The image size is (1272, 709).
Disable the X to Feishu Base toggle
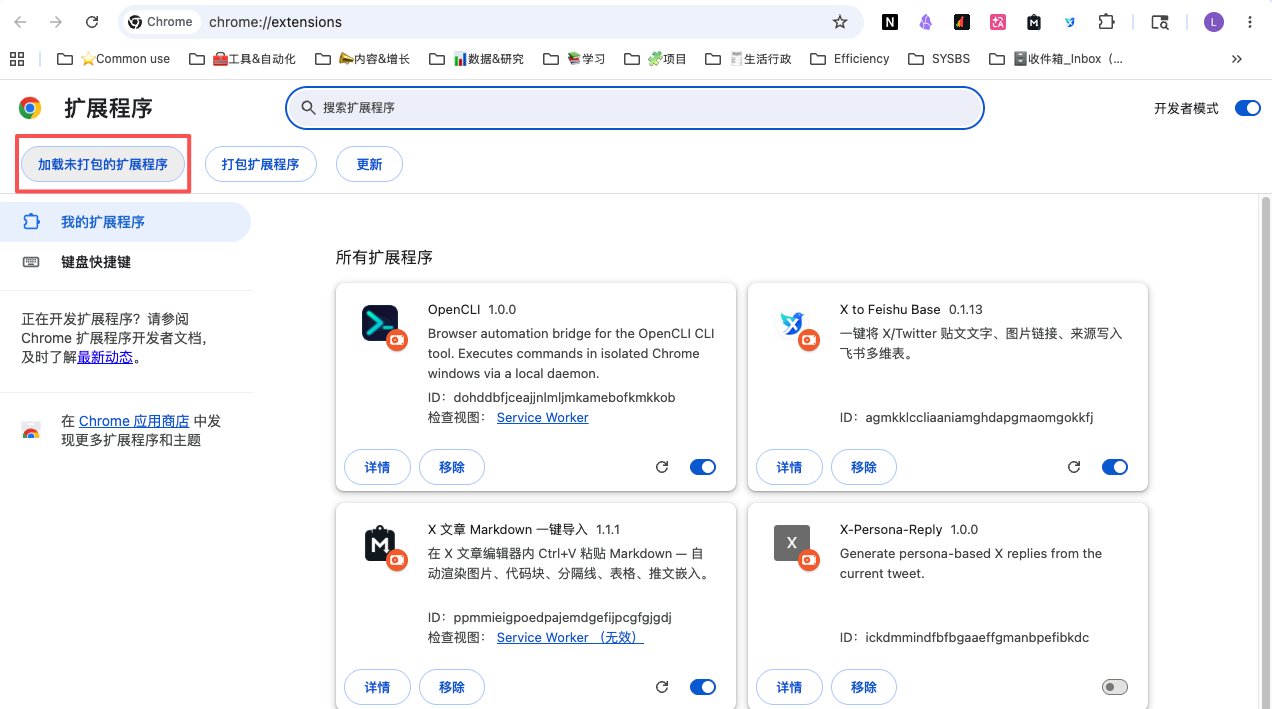coord(1115,467)
